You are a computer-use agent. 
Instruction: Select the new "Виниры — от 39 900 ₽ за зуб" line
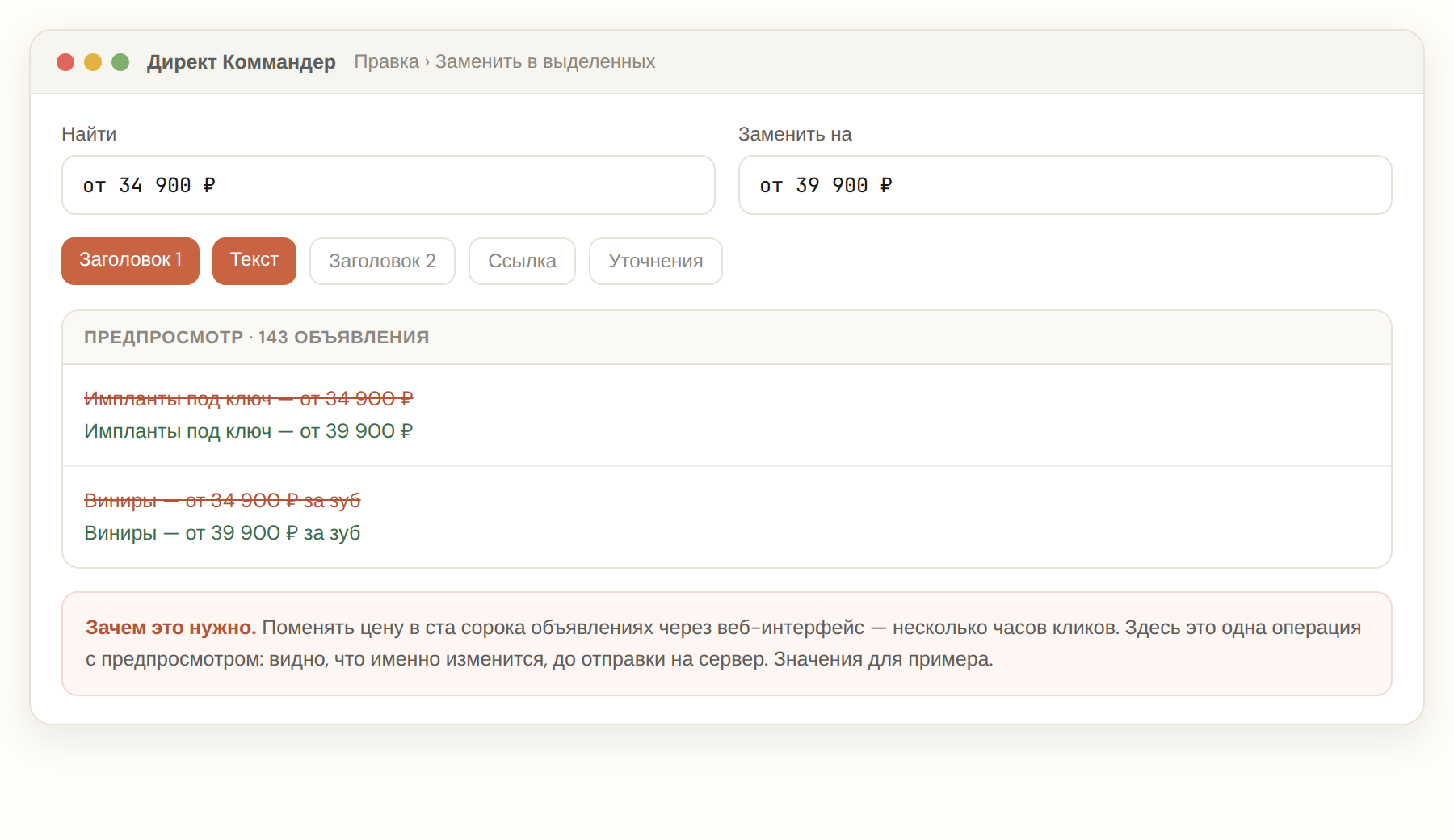tap(222, 533)
